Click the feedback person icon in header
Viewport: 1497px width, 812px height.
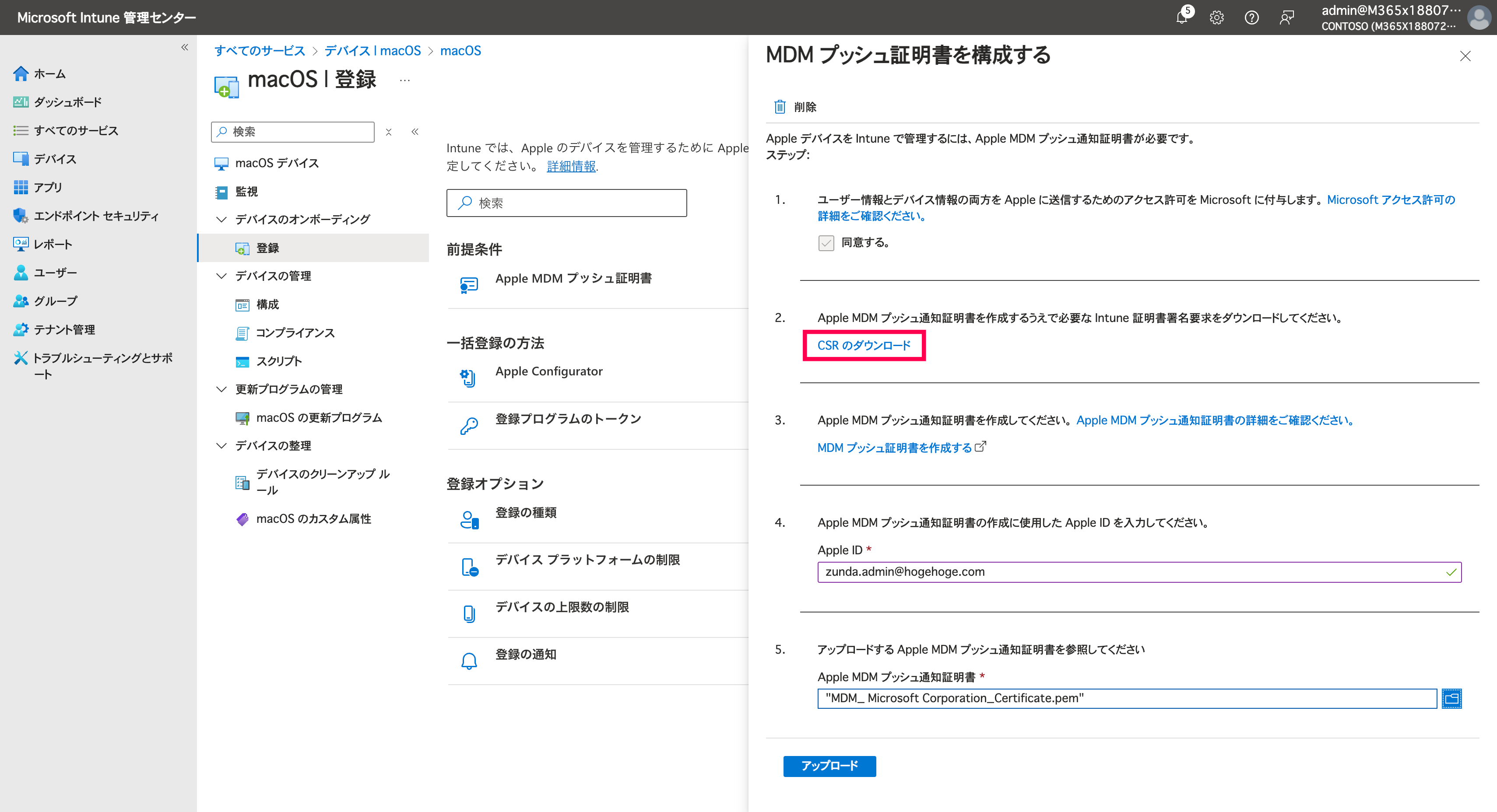(1286, 17)
